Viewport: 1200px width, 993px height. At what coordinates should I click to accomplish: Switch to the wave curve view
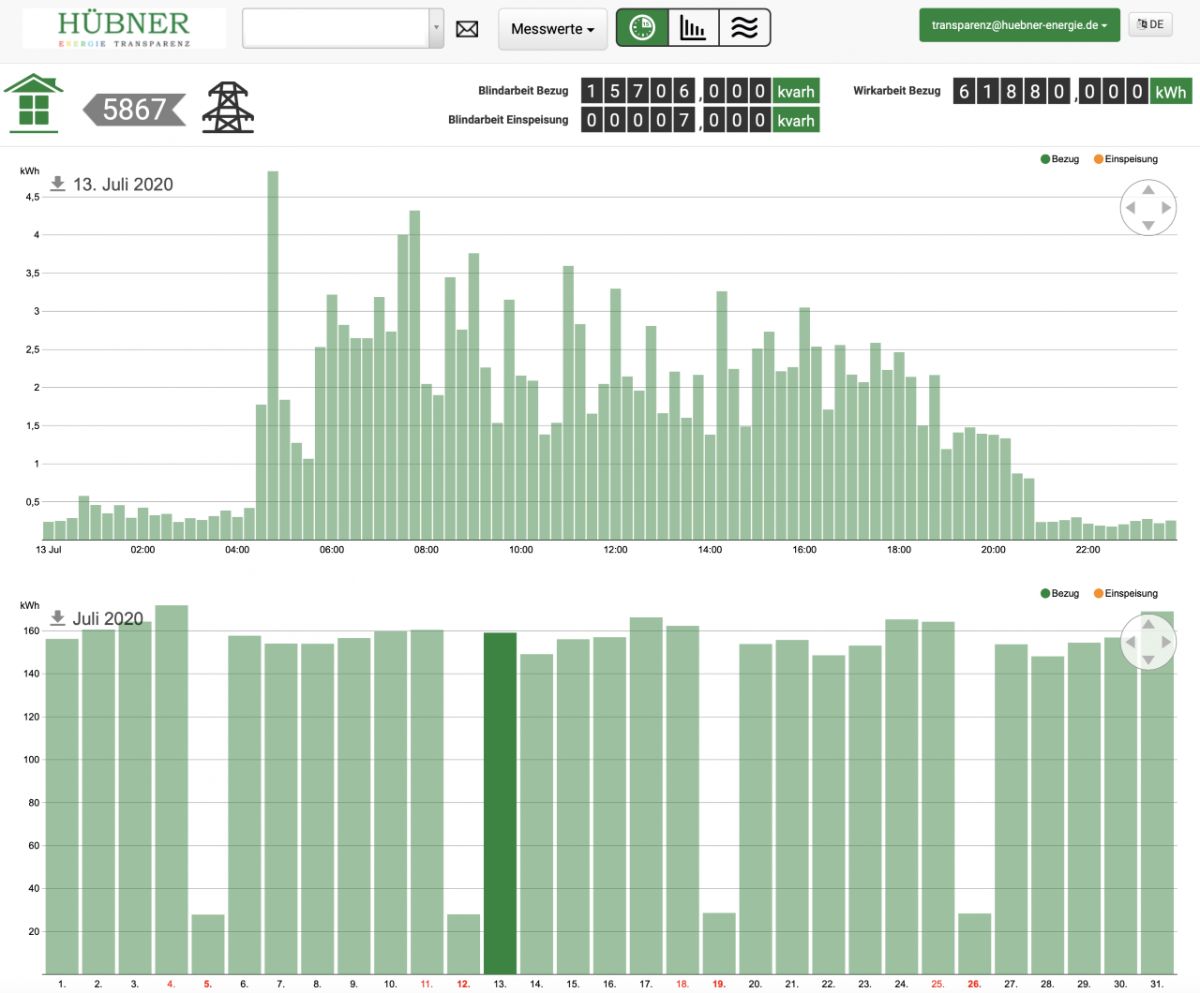(744, 28)
